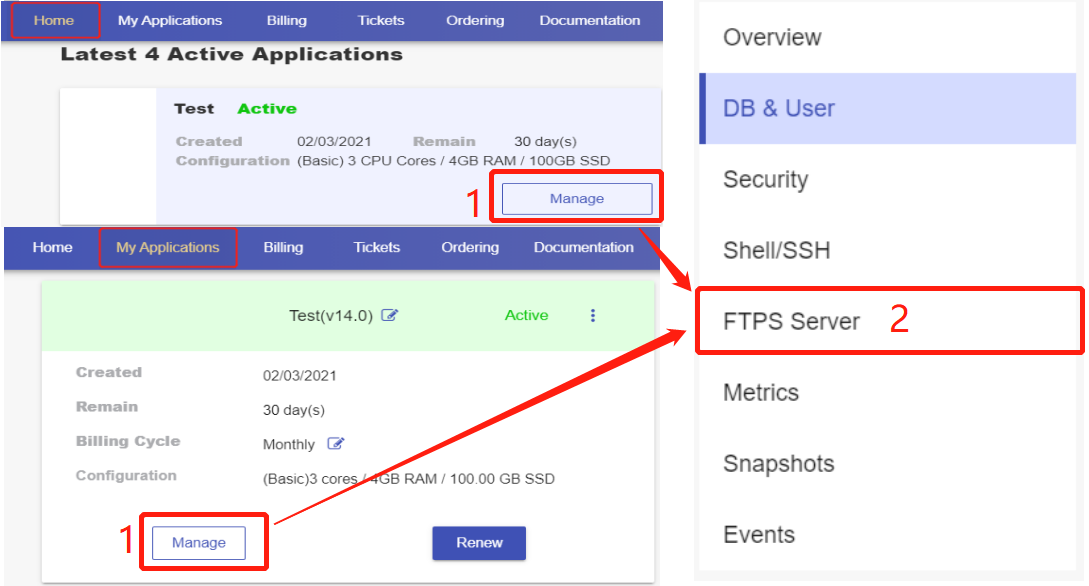This screenshot has width=1089, height=586.
Task: Open FTPS Server in the side menu
Action: (x=791, y=321)
